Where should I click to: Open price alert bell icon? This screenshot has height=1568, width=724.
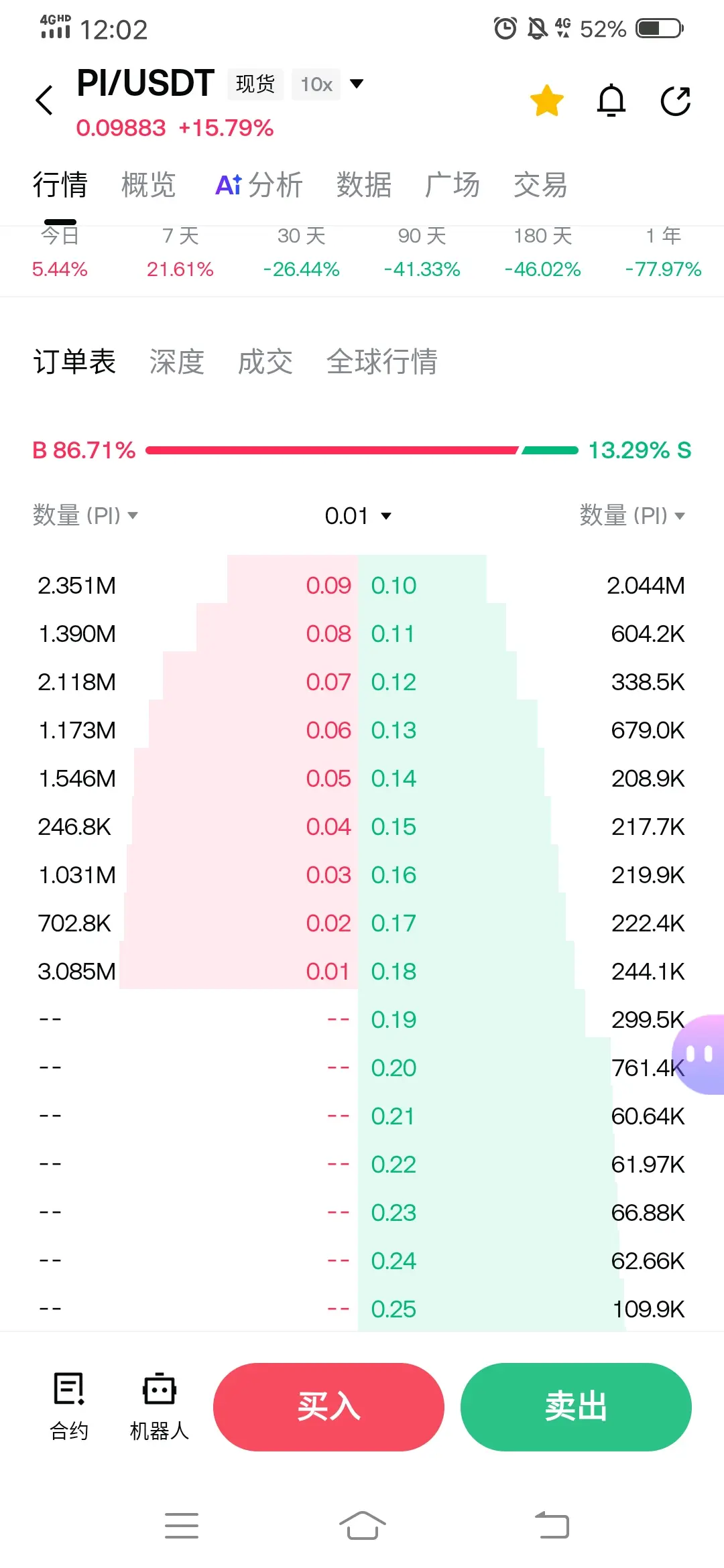pos(611,101)
